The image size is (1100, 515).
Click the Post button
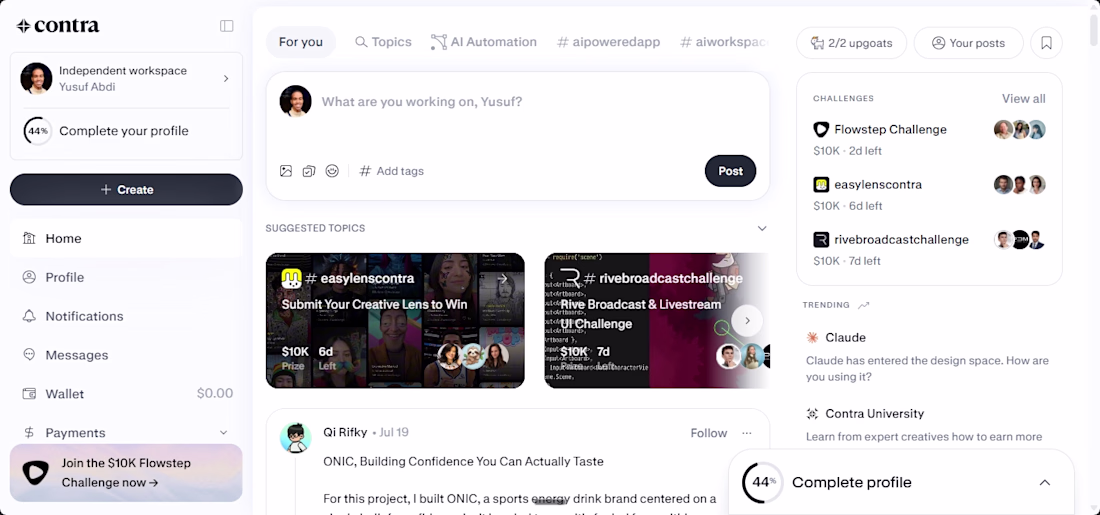[x=730, y=171]
